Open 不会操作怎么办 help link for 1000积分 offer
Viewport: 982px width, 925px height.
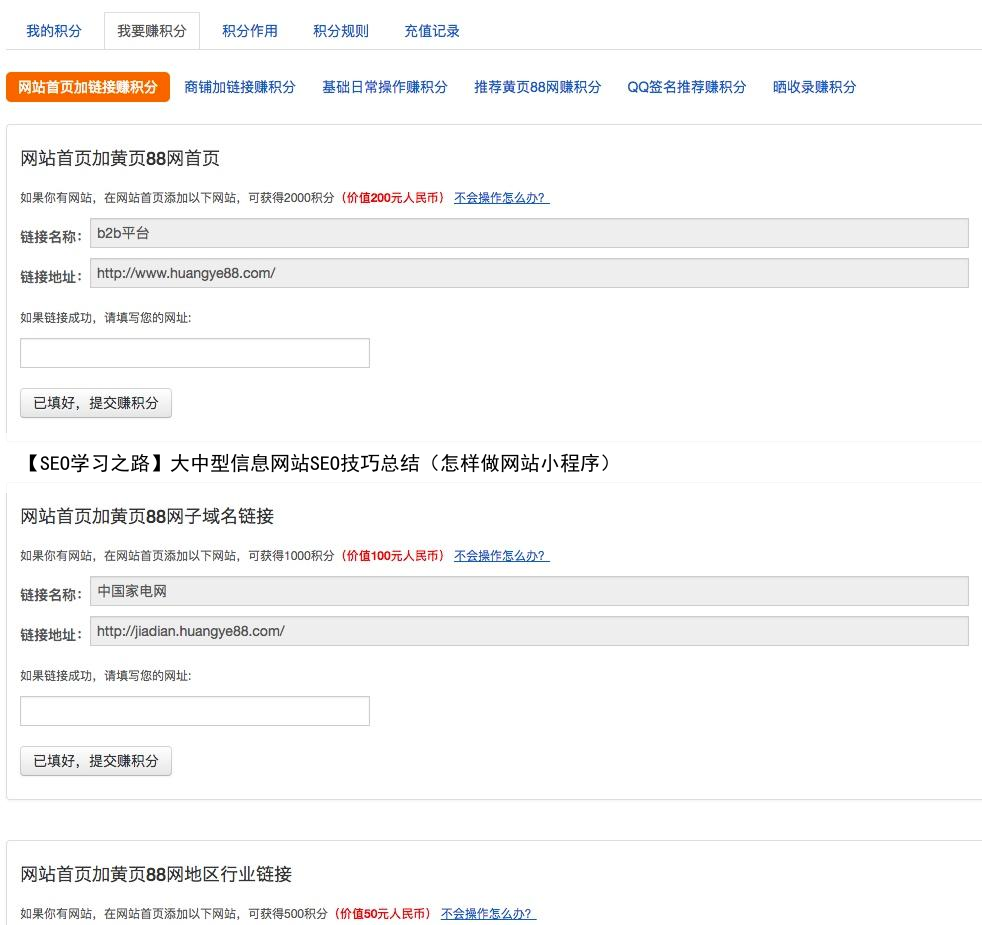tap(501, 556)
